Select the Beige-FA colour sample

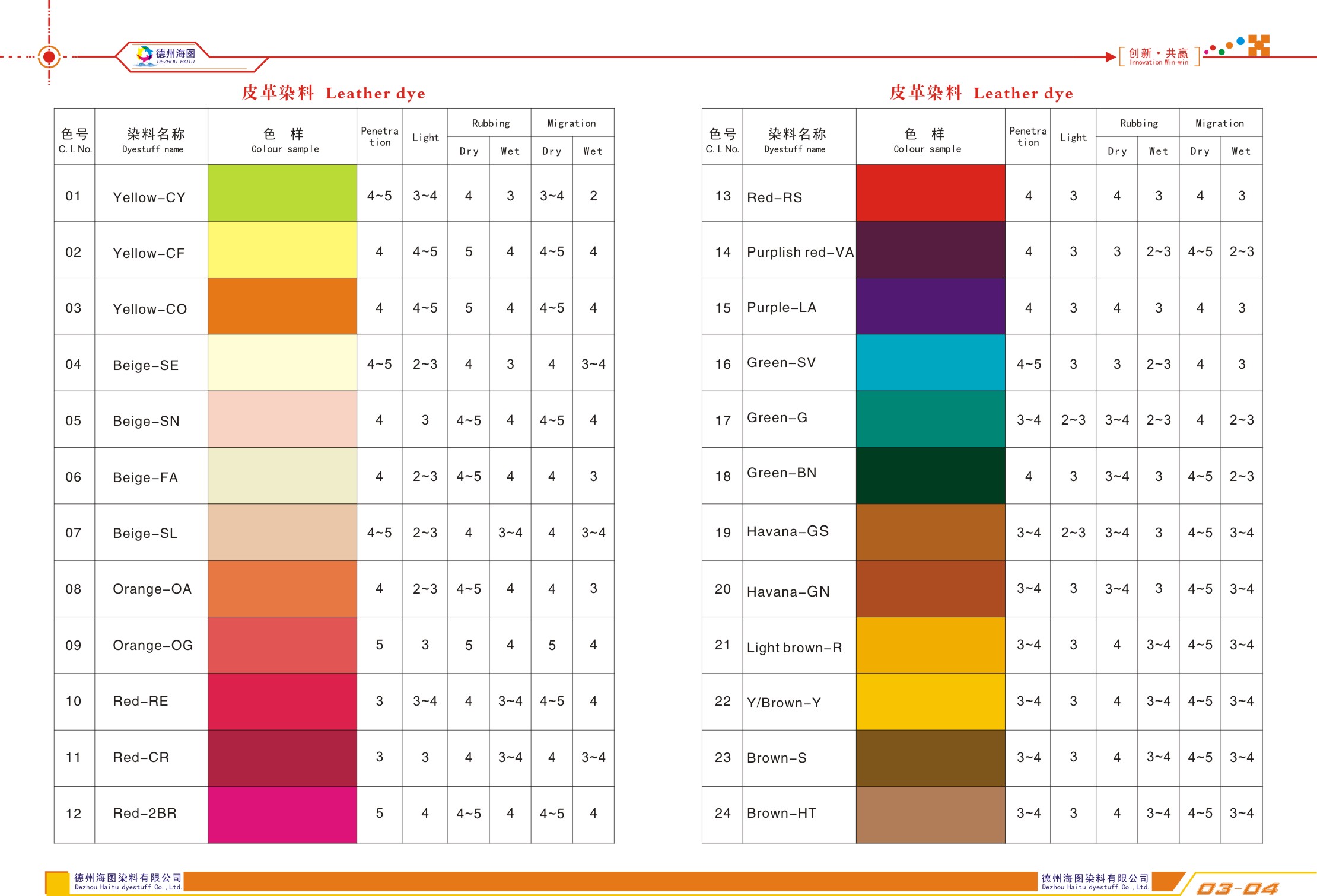[282, 475]
